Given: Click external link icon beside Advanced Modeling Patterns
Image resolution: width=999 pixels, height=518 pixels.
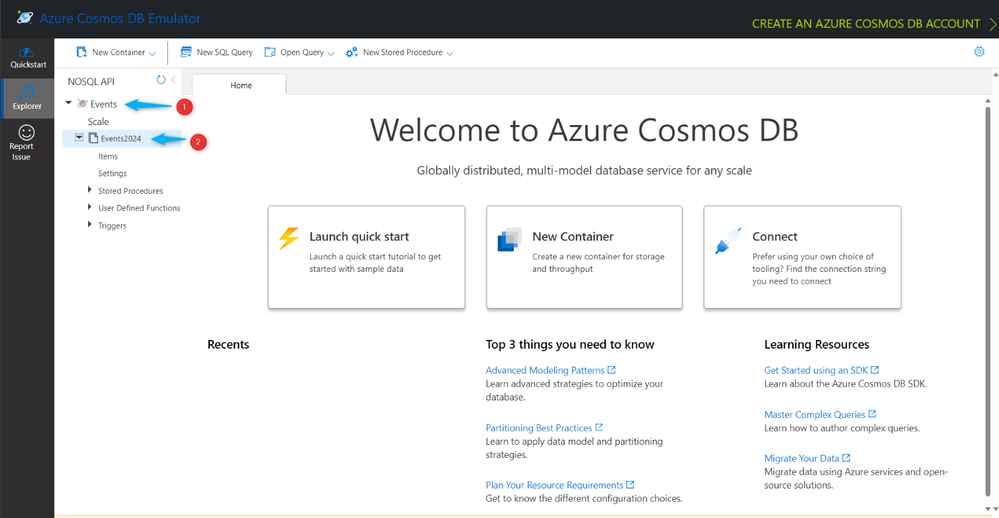Looking at the screenshot, I should tap(612, 370).
